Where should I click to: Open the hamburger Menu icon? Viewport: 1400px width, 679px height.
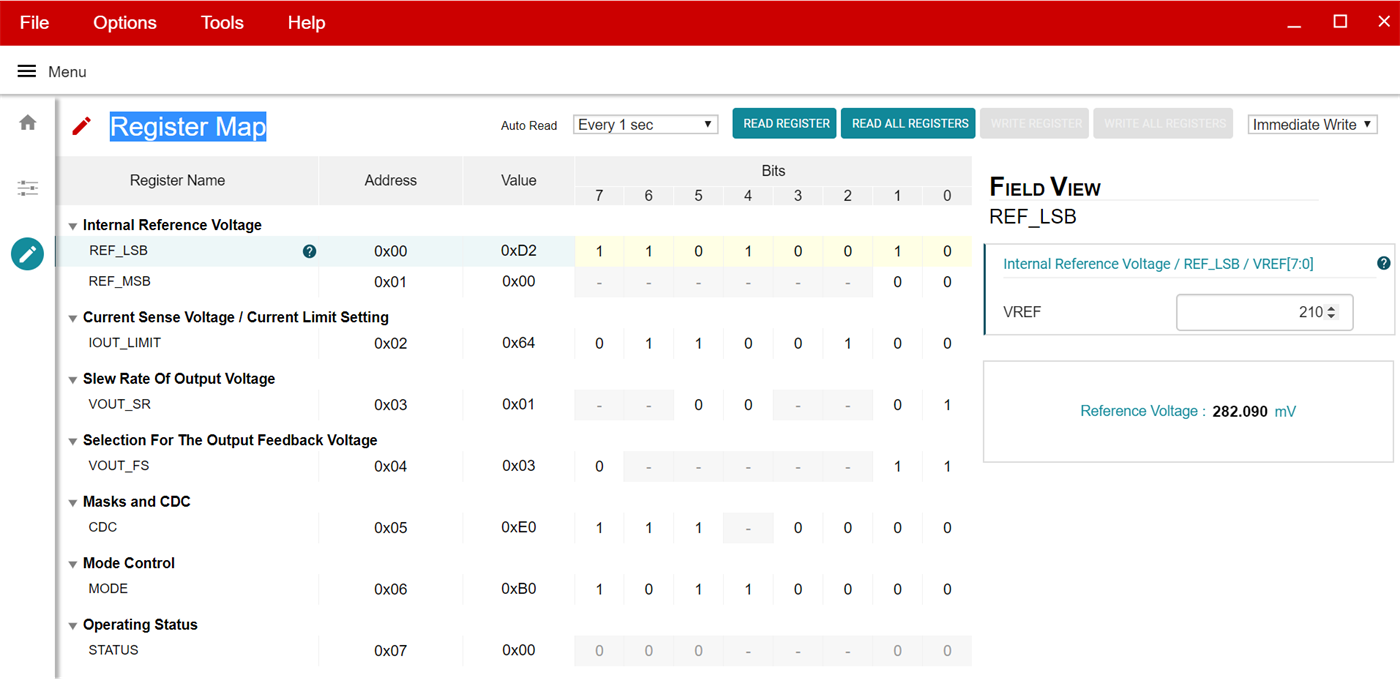point(27,72)
